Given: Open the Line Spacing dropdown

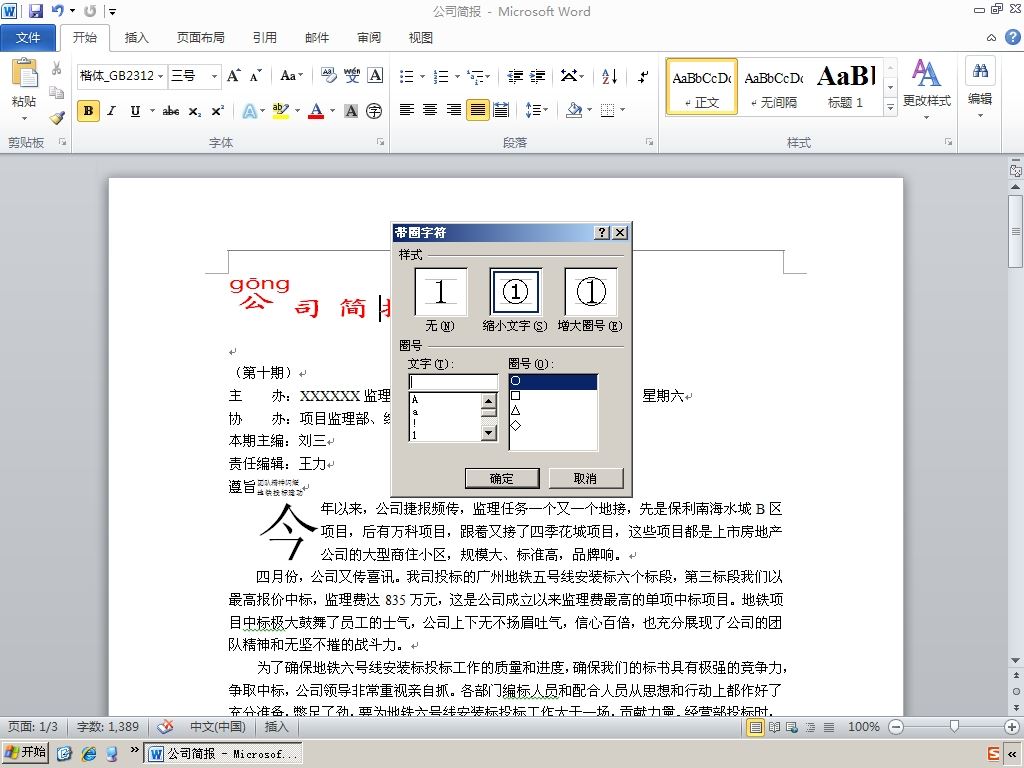Looking at the screenshot, I should point(536,110).
